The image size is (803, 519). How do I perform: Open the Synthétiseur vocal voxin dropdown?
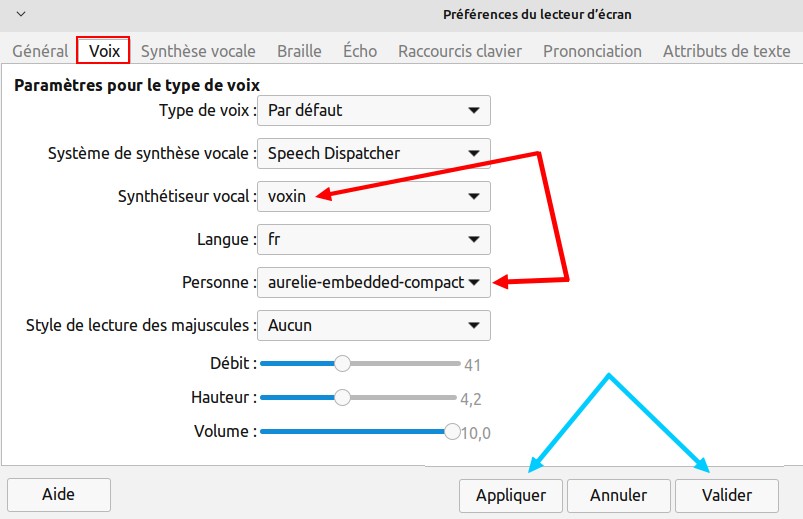pos(373,196)
